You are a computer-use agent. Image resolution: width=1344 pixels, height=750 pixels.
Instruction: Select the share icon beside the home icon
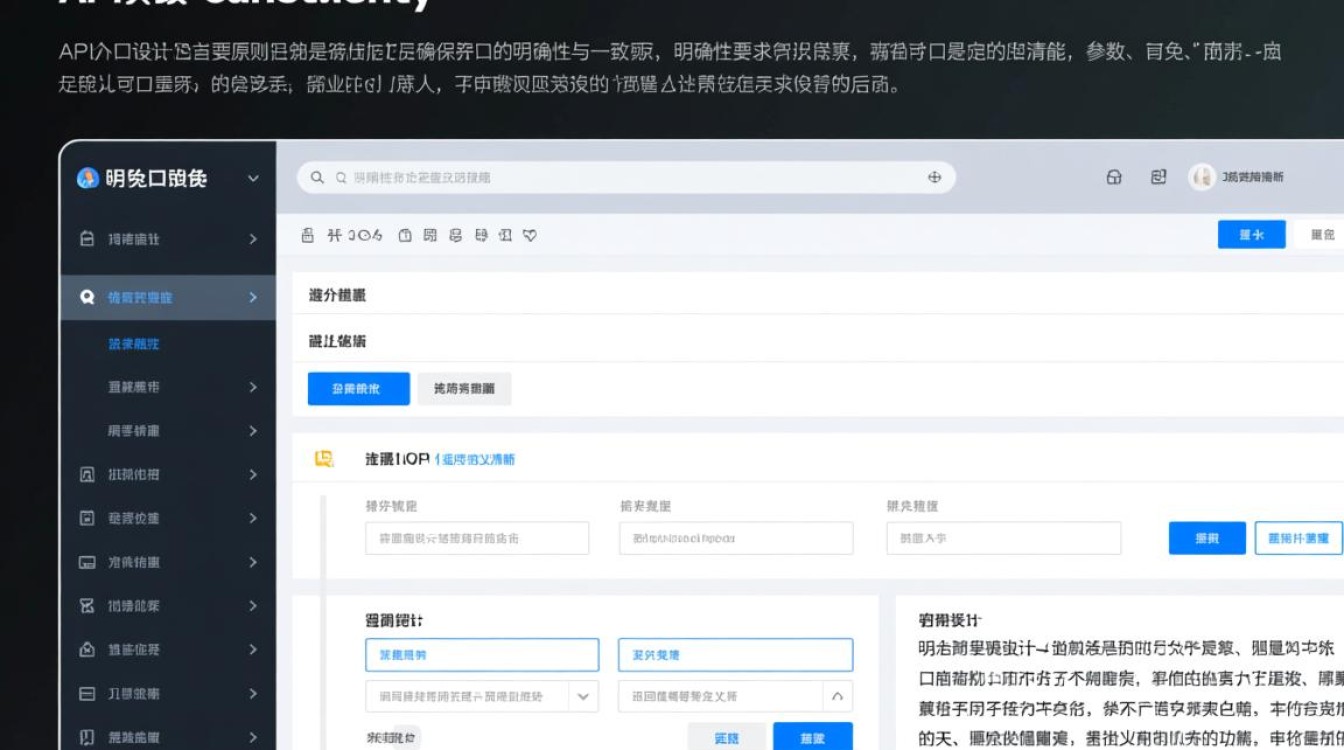coord(1159,177)
